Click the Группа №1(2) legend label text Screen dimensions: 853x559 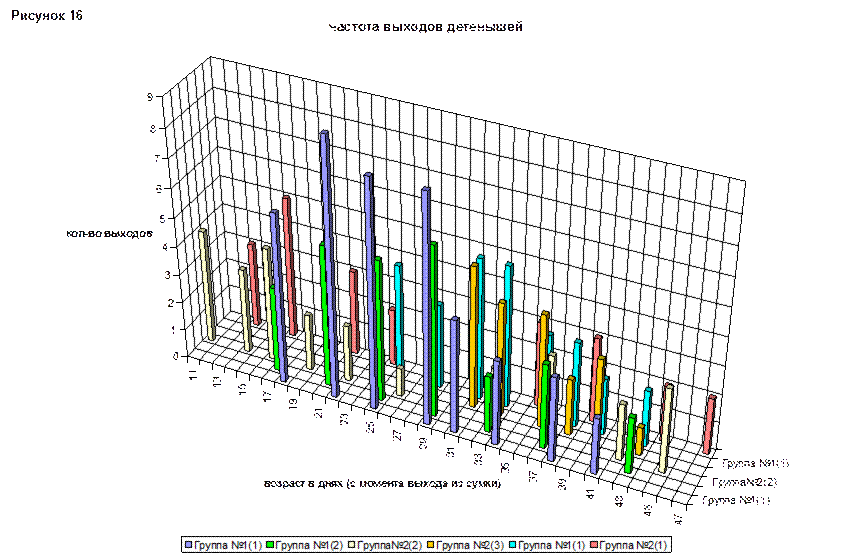[306, 545]
